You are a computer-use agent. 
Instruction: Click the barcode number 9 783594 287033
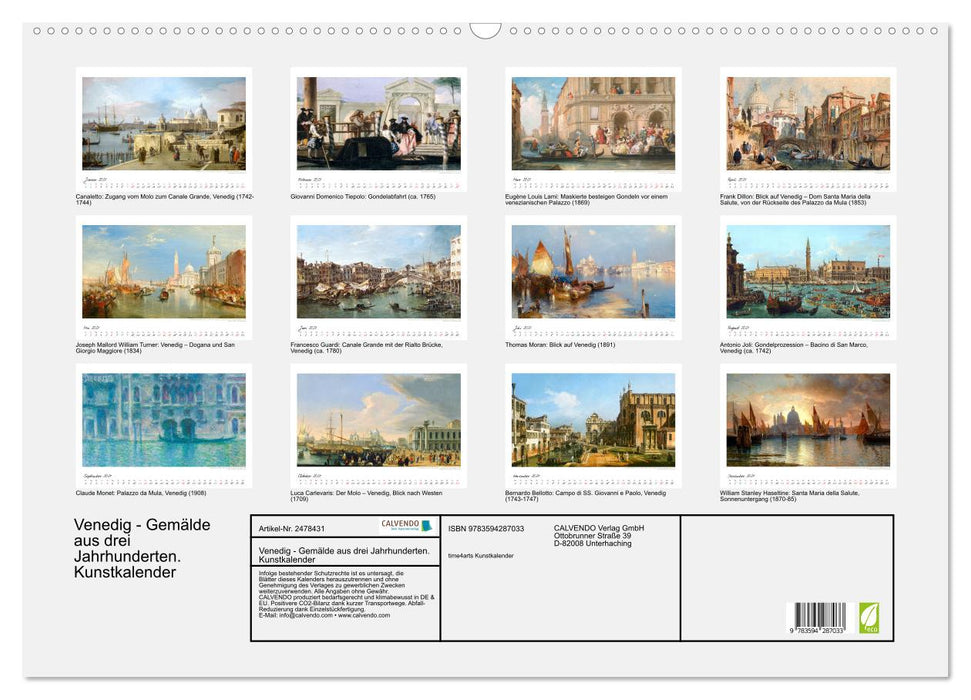coord(817,631)
